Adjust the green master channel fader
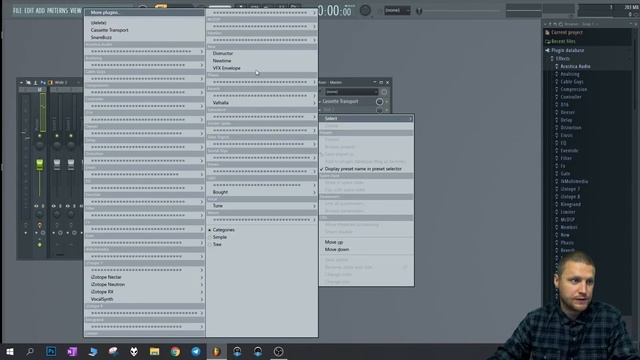640x360 pixels. pyautogui.click(x=40, y=164)
